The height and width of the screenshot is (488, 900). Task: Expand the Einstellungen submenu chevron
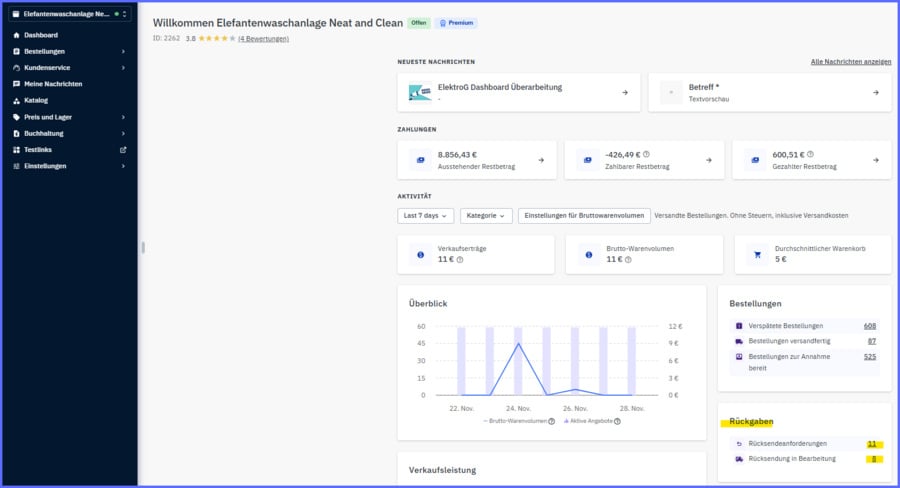[123, 166]
